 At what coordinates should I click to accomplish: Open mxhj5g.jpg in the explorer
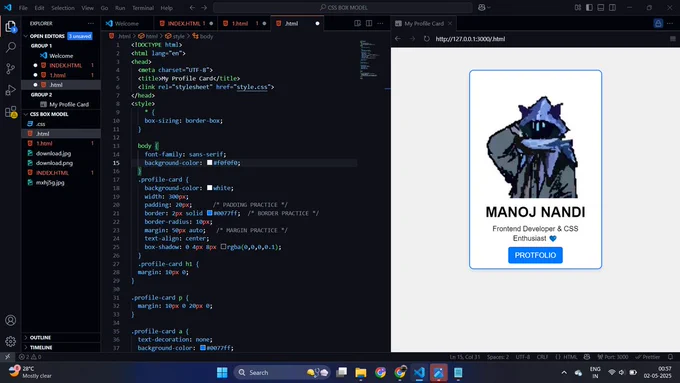click(50, 183)
